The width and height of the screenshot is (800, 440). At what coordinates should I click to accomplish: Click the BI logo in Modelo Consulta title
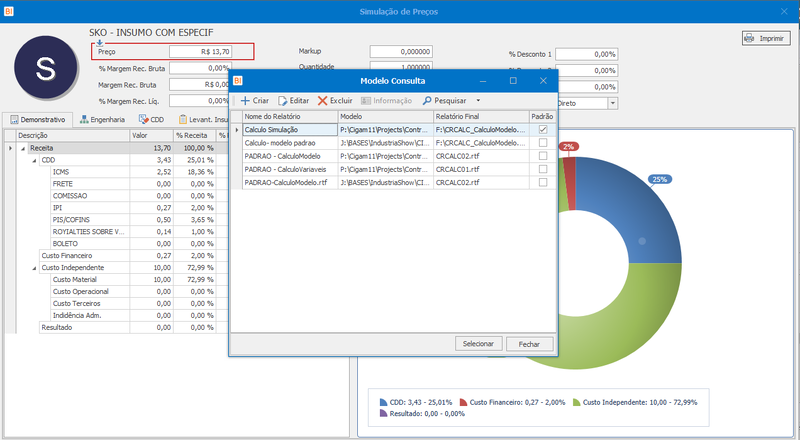click(x=238, y=81)
